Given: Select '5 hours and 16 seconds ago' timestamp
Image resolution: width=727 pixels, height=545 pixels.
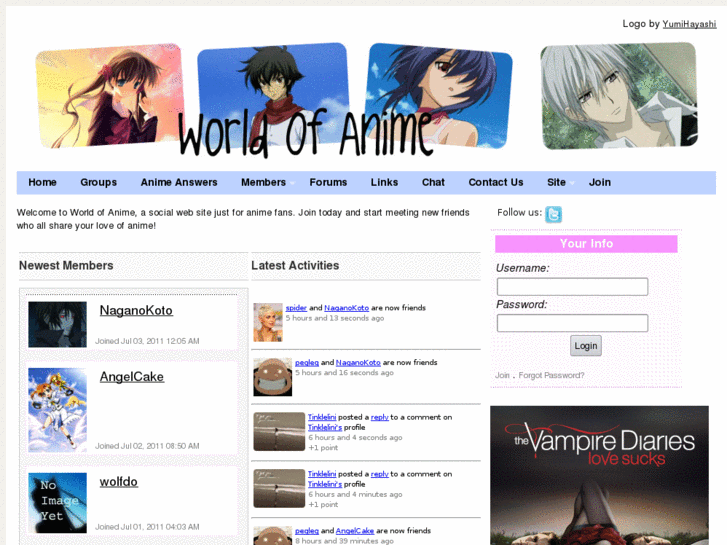Looking at the screenshot, I should pos(344,372).
